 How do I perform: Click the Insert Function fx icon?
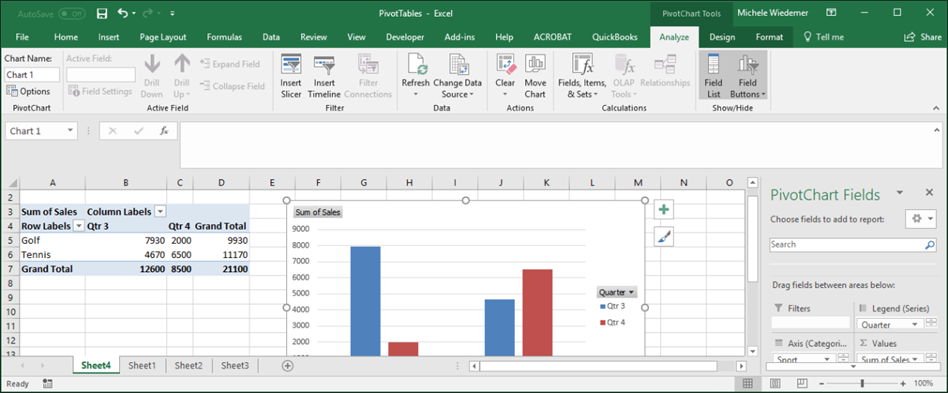pos(164,131)
